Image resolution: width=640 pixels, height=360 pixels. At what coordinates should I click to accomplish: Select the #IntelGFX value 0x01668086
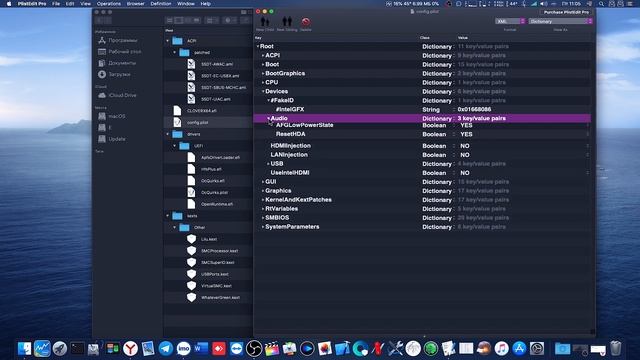pyautogui.click(x=474, y=109)
